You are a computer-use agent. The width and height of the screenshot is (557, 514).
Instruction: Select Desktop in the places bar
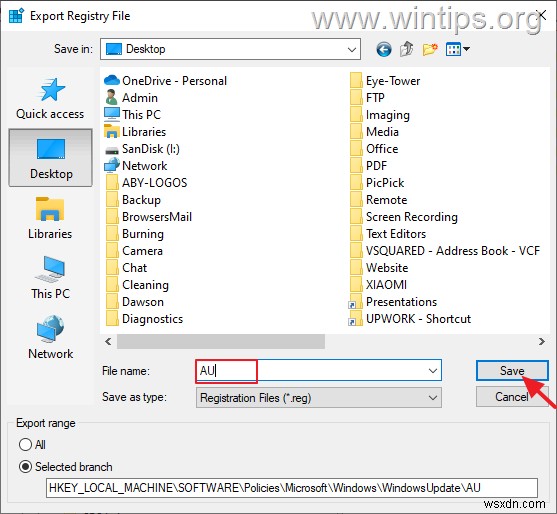pos(50,158)
